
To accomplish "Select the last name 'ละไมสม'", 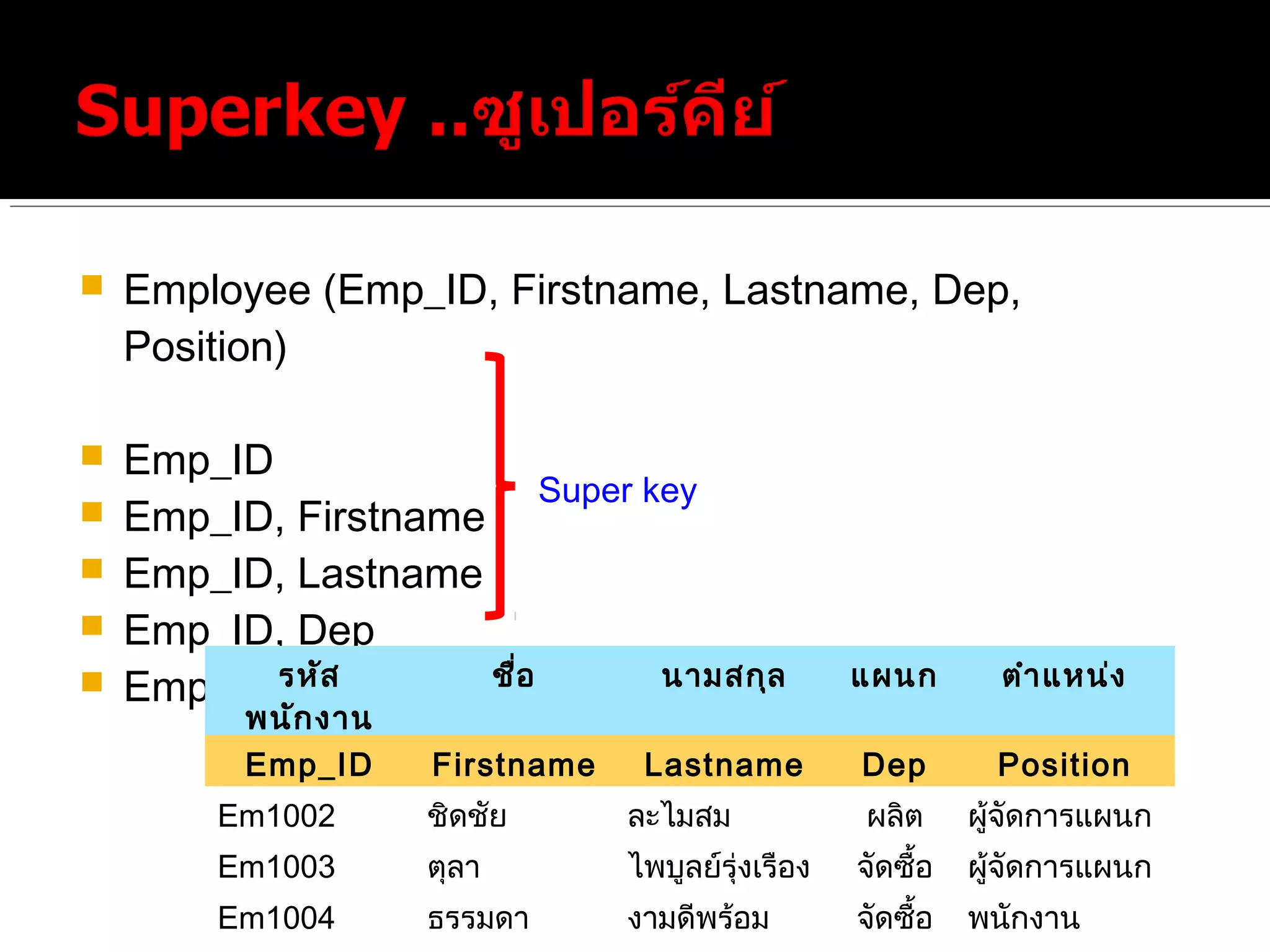I will tap(678, 816).
